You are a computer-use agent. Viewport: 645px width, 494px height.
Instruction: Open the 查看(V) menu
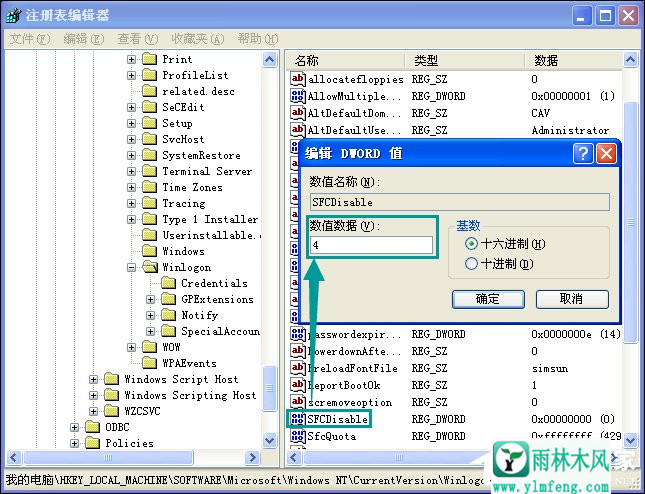click(x=137, y=39)
